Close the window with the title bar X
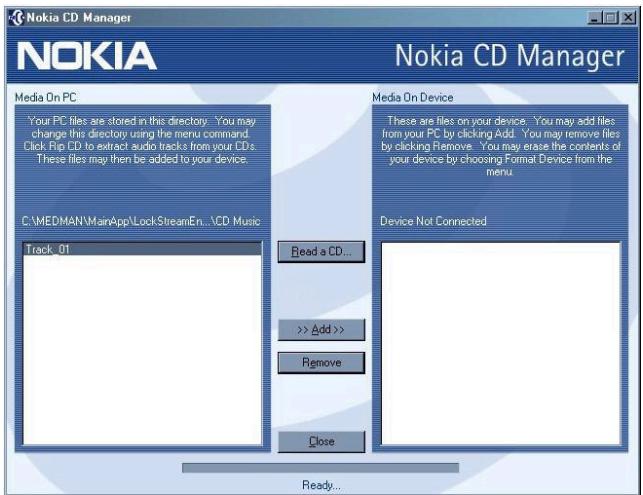This screenshot has width=643, height=495. (628, 18)
